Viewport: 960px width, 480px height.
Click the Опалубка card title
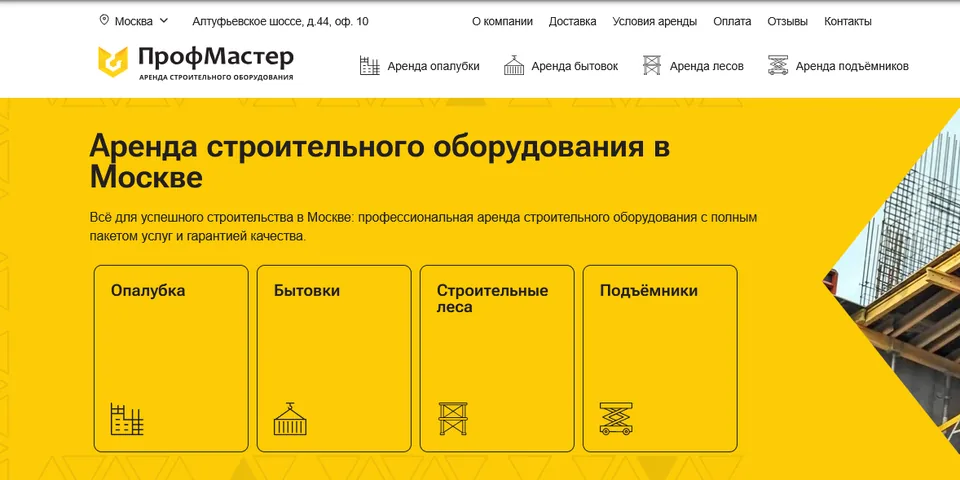click(x=148, y=290)
